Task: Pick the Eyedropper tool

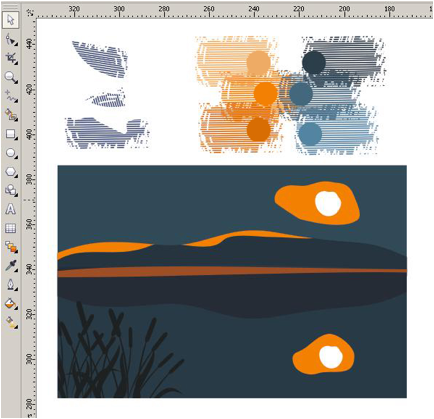Action: (x=11, y=266)
